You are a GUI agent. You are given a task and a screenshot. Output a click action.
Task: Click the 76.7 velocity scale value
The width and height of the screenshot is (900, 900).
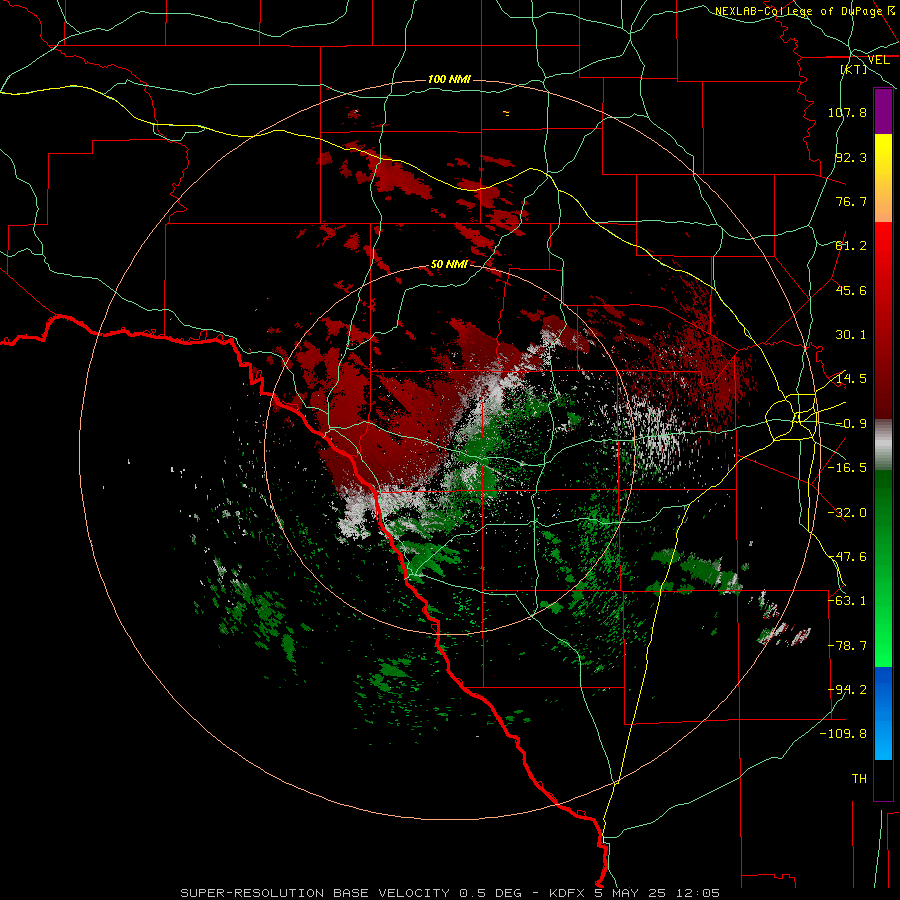(851, 201)
